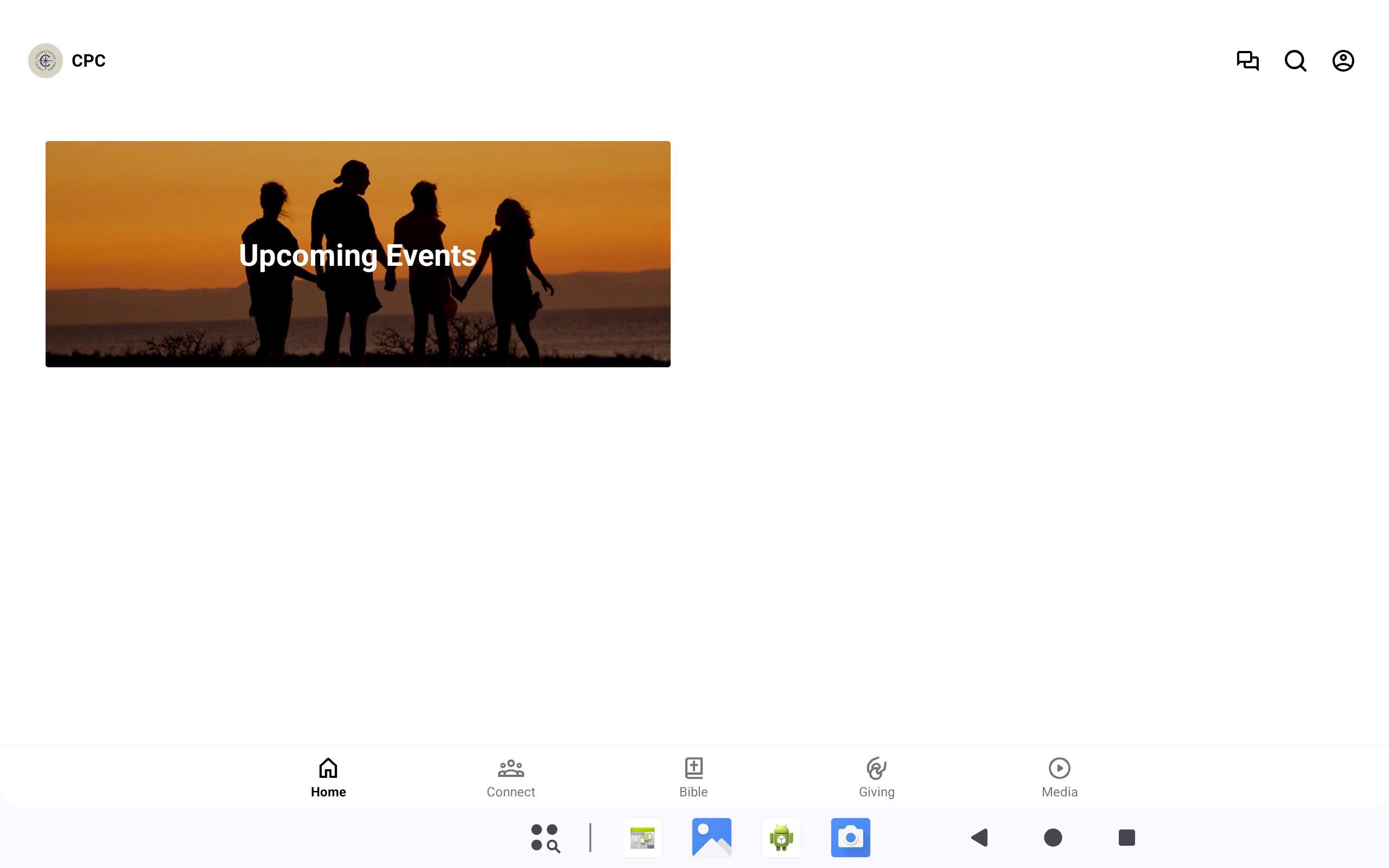Open the Bible tab
1389x868 pixels.
point(693,777)
